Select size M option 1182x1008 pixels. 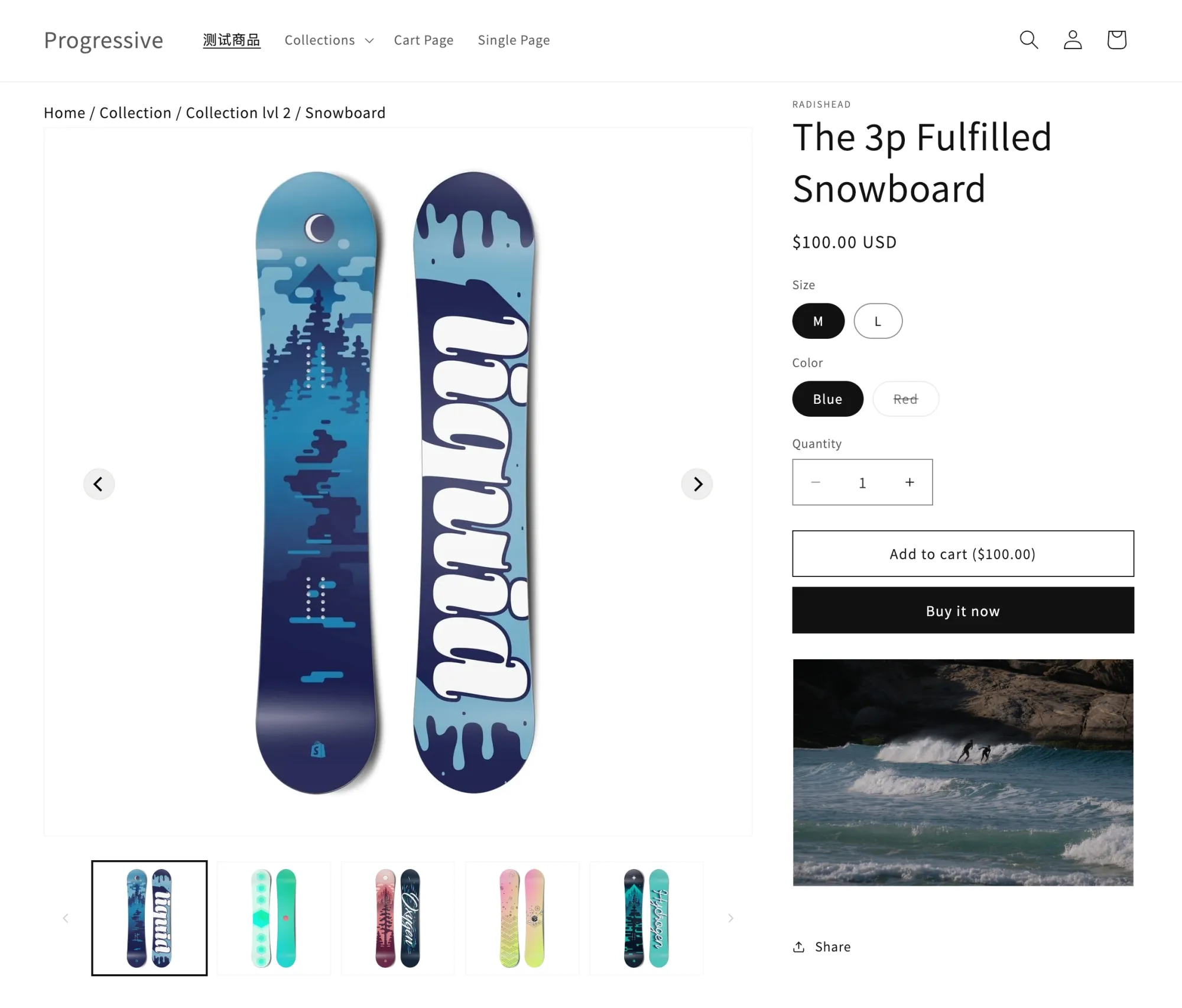(818, 321)
